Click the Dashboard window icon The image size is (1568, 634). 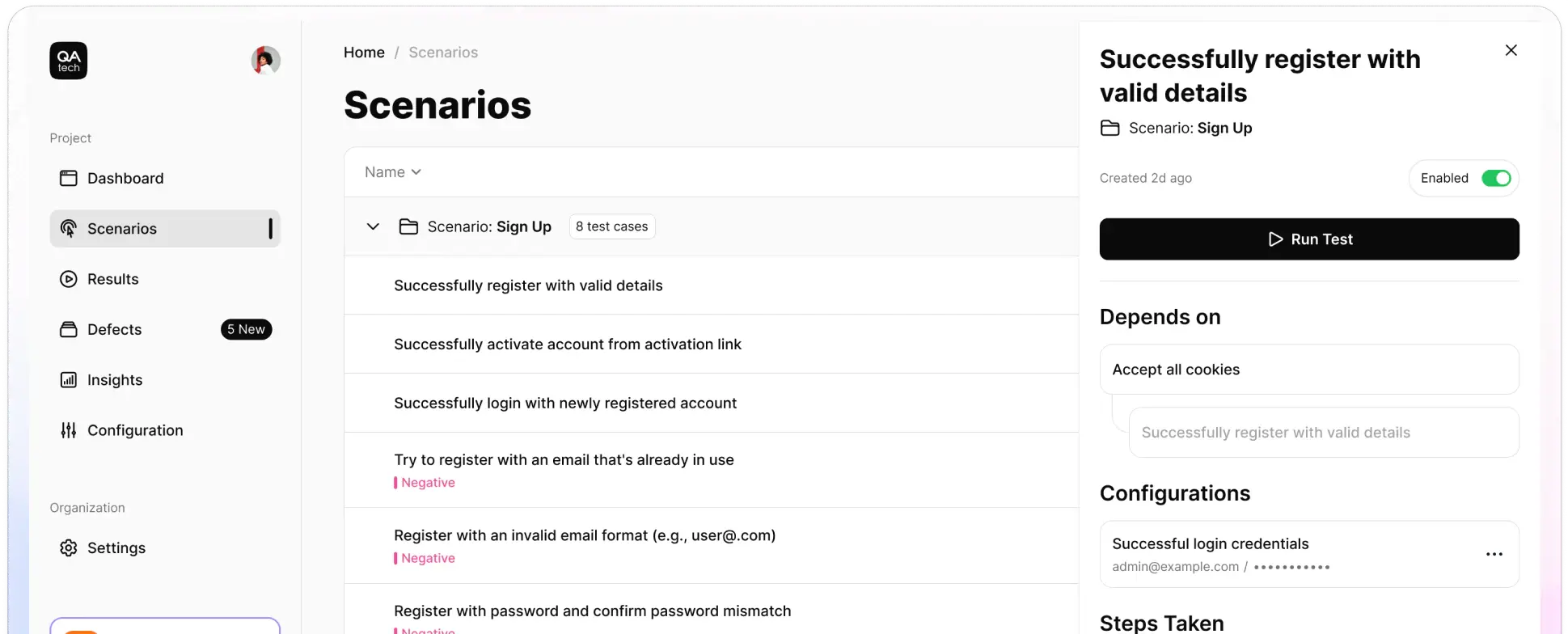pyautogui.click(x=69, y=178)
